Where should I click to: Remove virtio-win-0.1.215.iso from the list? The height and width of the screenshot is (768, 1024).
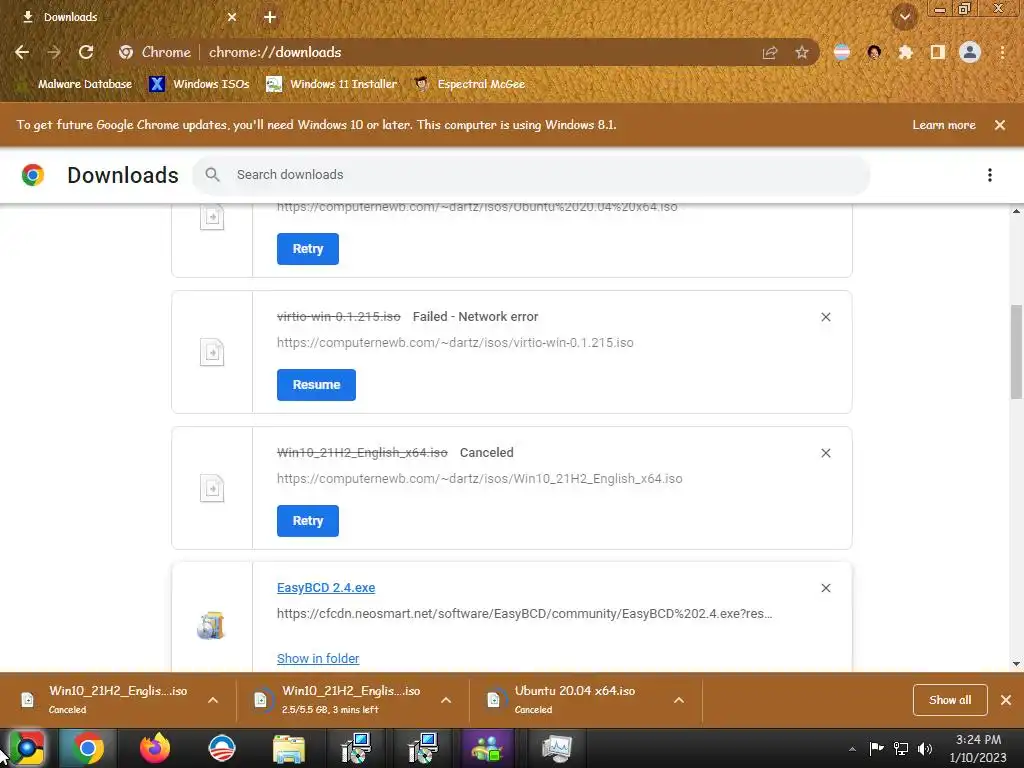tap(825, 317)
